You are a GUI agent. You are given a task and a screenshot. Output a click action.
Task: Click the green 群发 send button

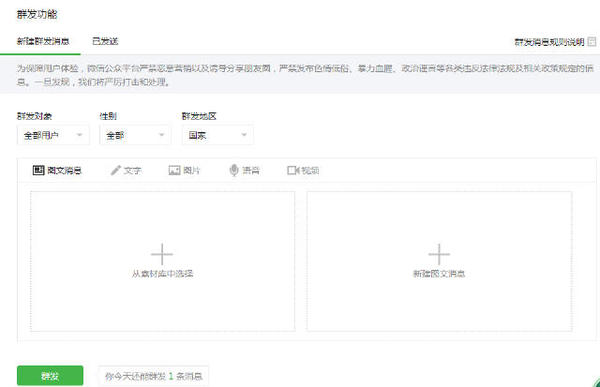click(50, 376)
